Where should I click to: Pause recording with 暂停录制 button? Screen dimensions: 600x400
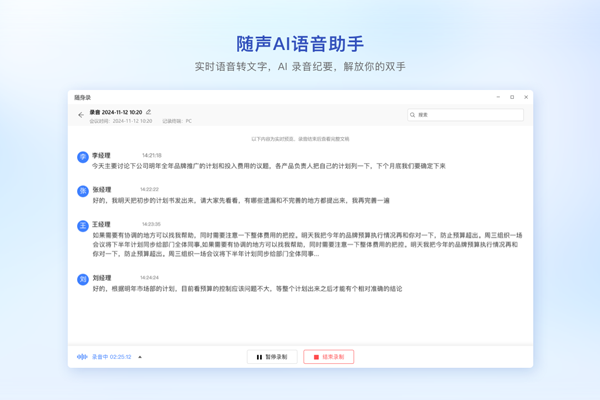pos(272,357)
